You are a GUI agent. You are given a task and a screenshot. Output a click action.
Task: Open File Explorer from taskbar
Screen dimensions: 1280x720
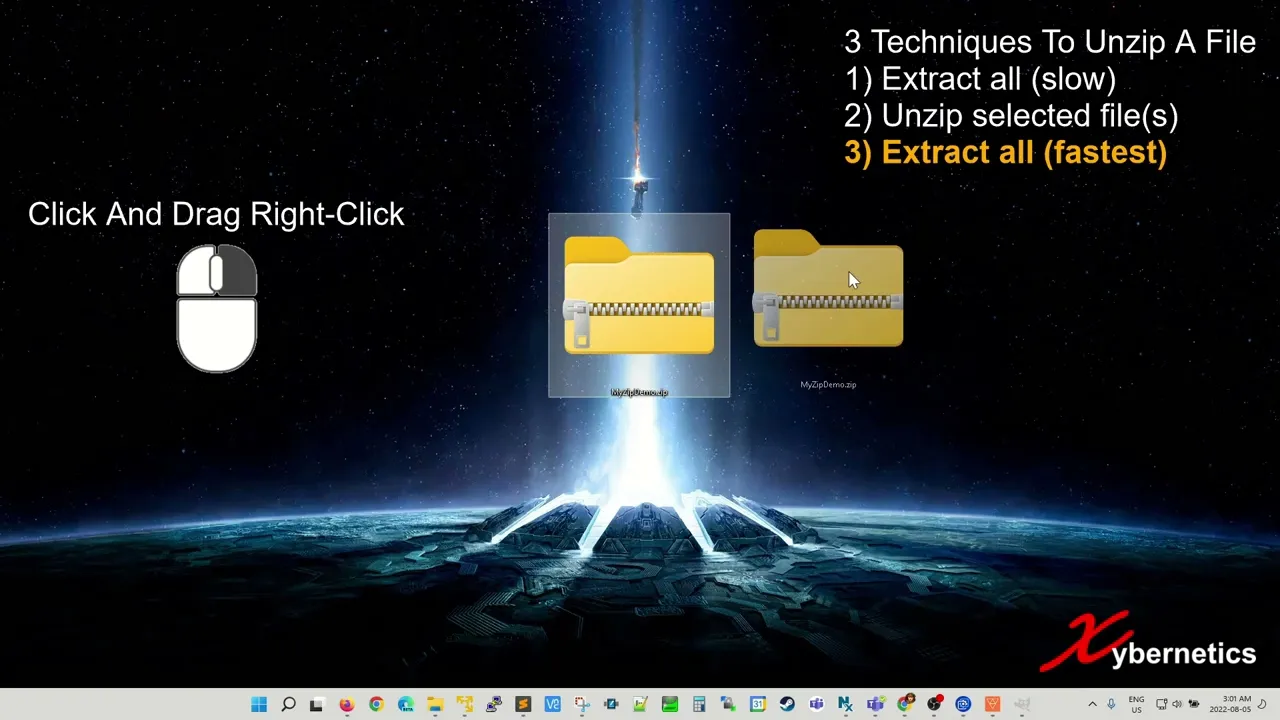click(435, 704)
